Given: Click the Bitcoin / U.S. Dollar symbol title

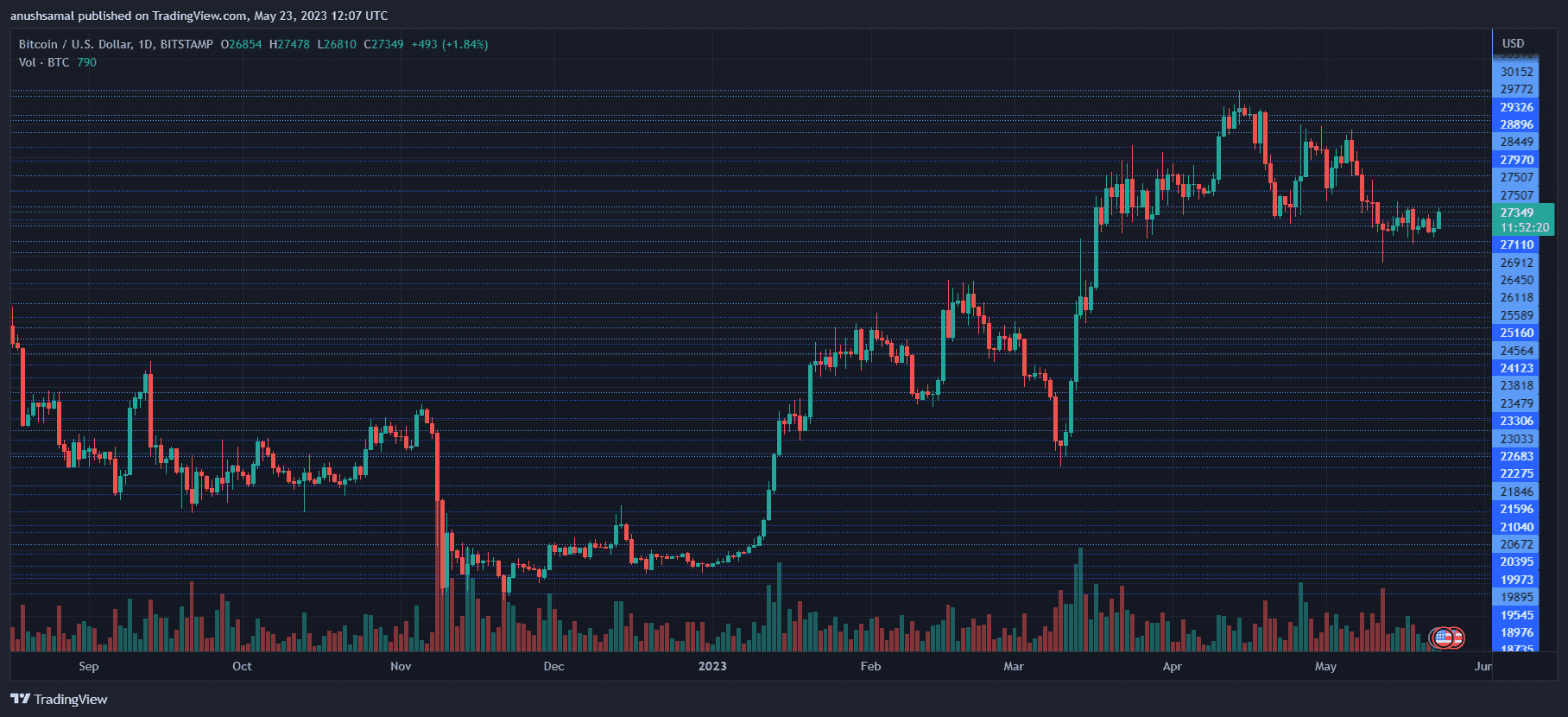Looking at the screenshot, I should tap(74, 44).
